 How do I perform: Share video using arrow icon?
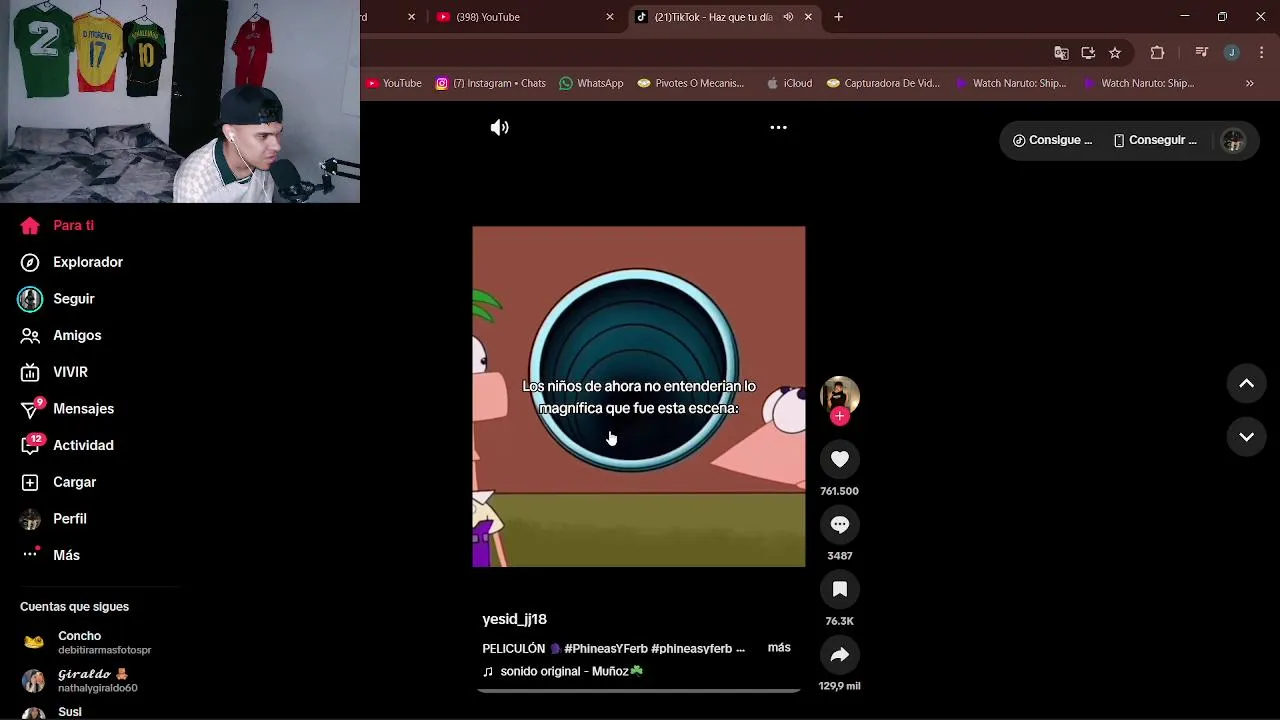coord(840,654)
